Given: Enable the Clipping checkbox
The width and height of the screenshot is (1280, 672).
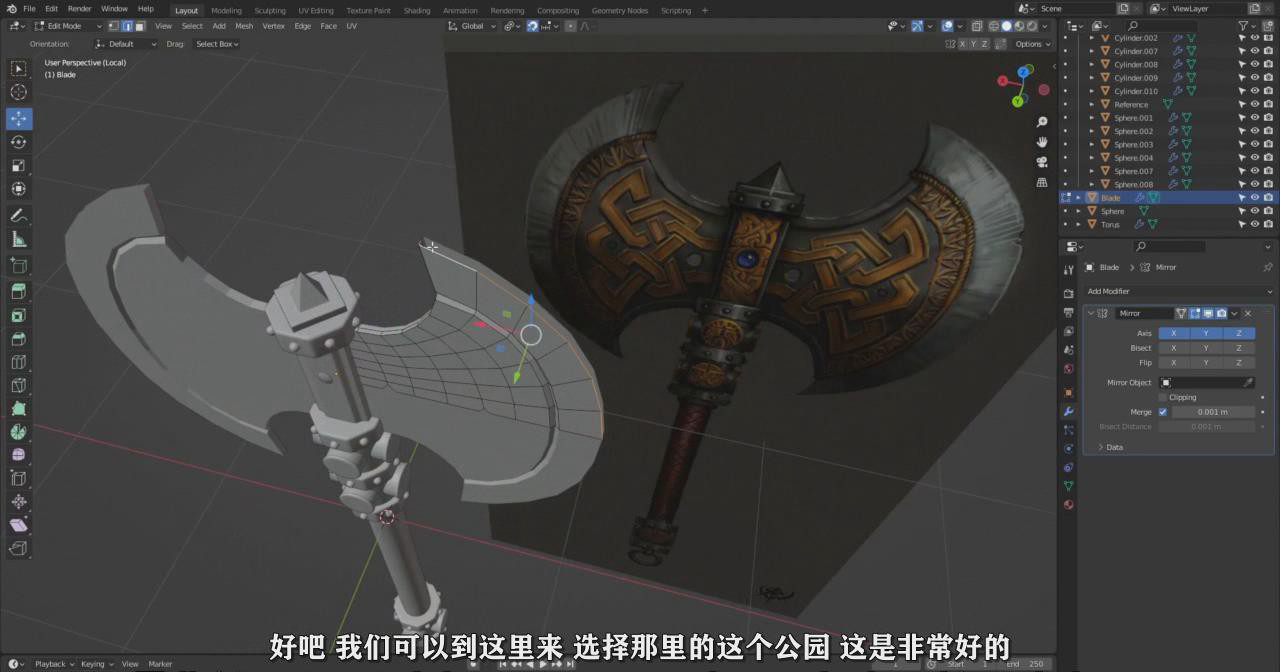Looking at the screenshot, I should click(x=1163, y=397).
